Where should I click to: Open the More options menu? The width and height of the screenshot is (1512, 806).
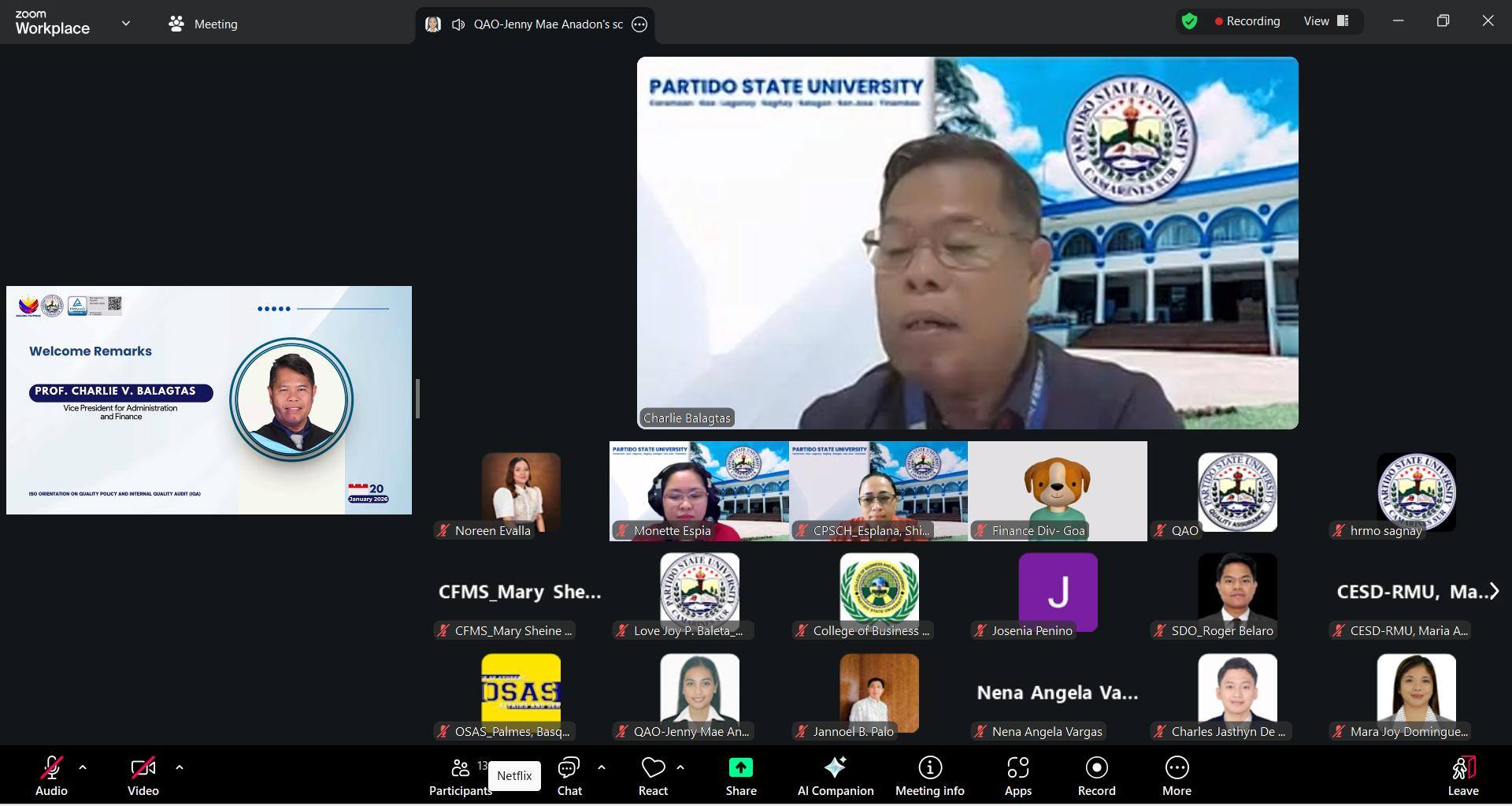[x=1177, y=776]
